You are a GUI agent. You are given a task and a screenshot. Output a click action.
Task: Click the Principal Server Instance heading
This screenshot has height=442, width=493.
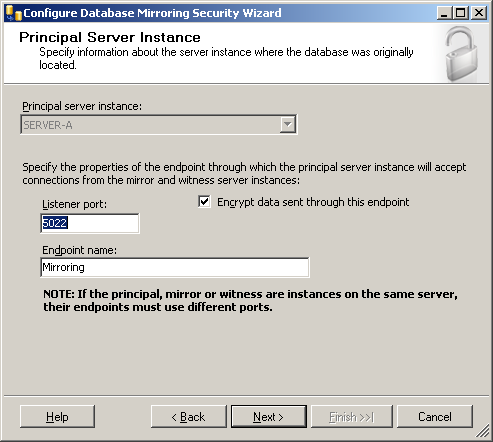click(x=110, y=37)
